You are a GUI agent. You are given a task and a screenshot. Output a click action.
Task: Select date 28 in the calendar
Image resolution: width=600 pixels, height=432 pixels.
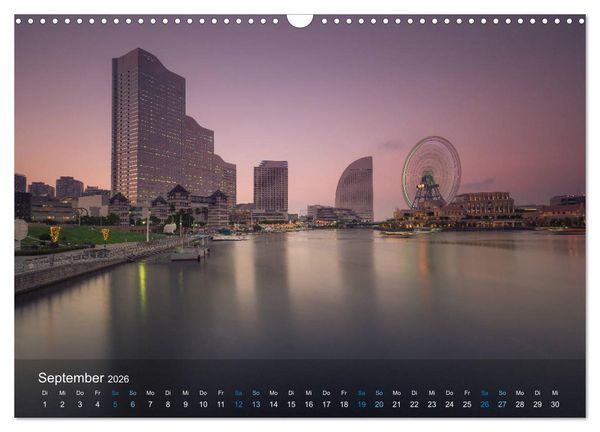[x=520, y=404]
